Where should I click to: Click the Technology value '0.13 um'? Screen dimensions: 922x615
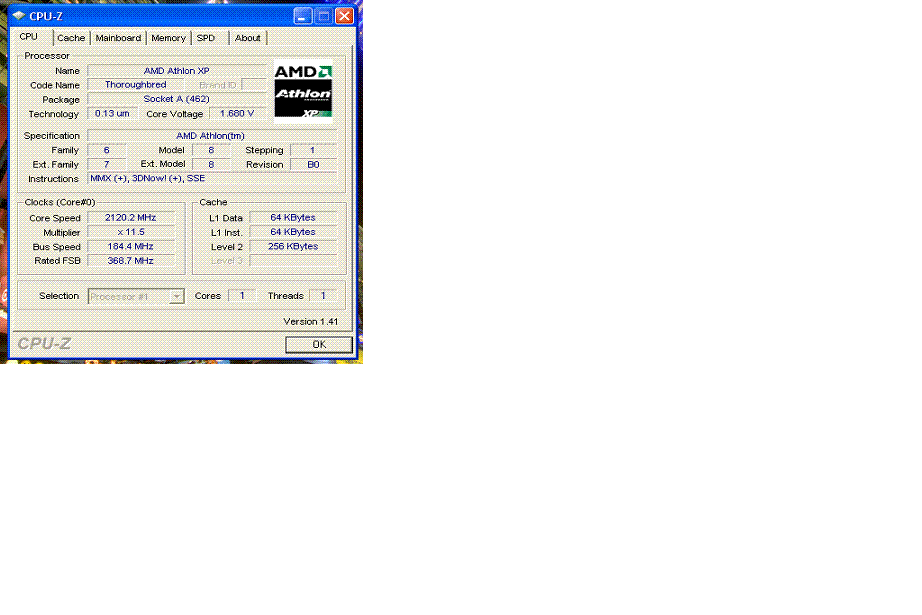click(112, 113)
